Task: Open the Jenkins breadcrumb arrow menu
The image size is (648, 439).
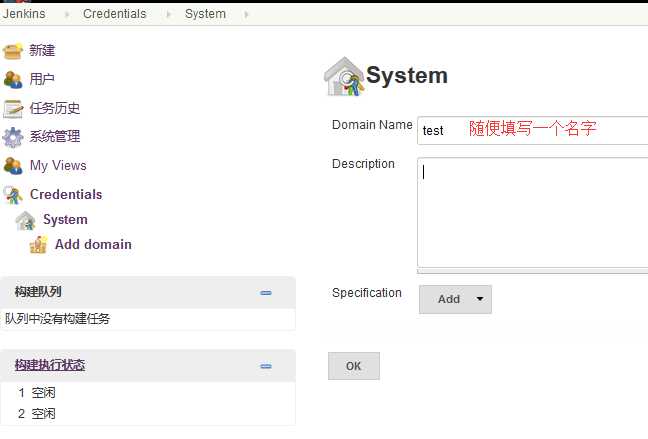Action: pyautogui.click(x=67, y=14)
